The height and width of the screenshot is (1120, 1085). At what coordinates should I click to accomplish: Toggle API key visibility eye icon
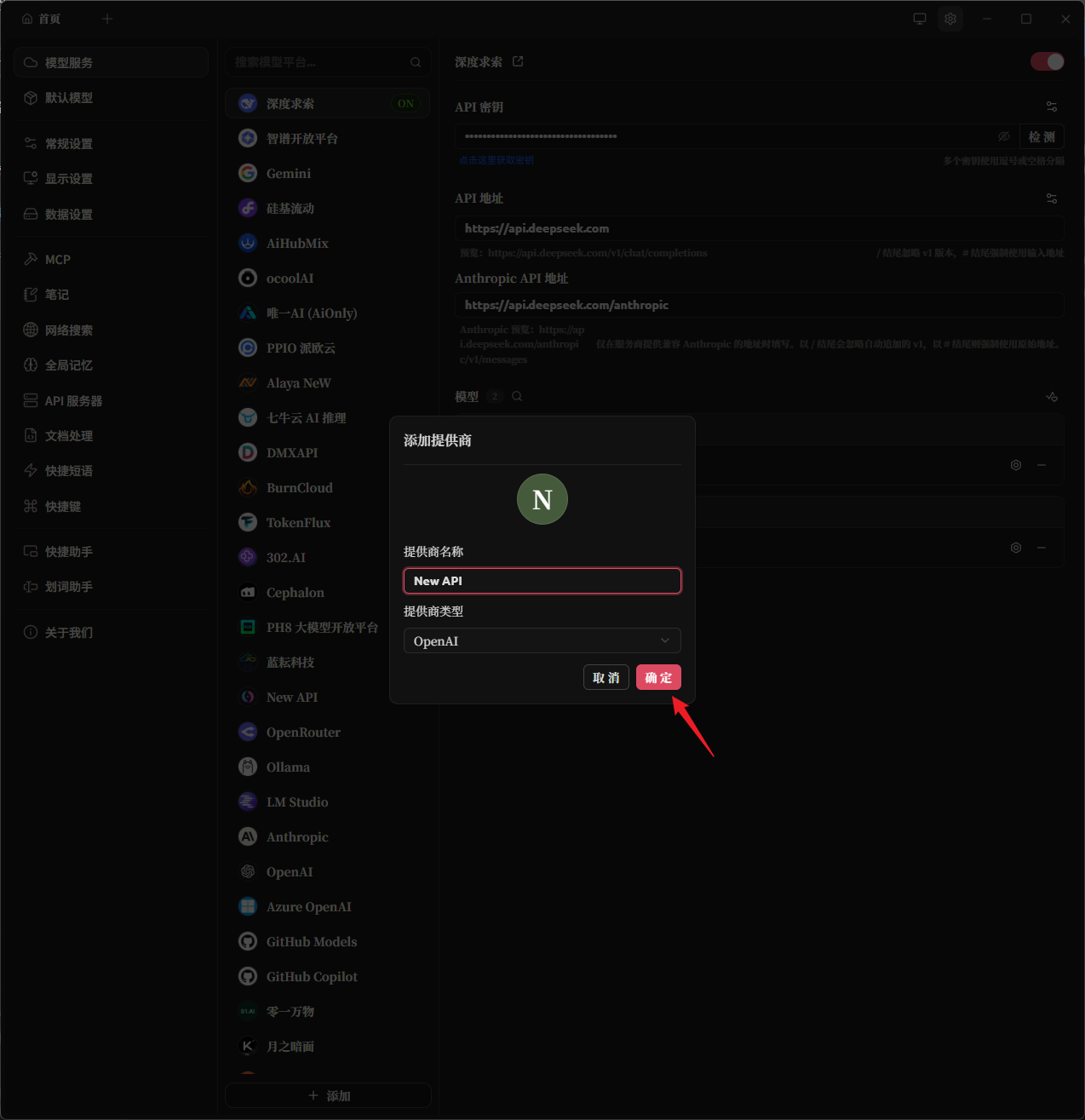point(1004,136)
